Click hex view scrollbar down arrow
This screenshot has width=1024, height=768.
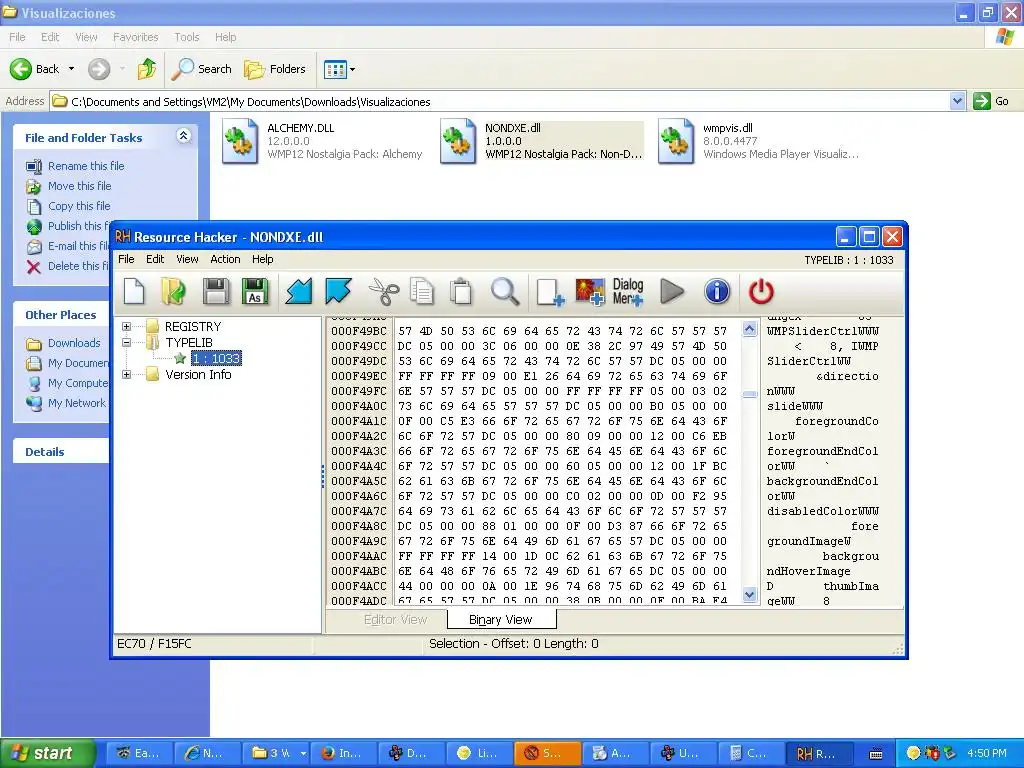point(750,595)
